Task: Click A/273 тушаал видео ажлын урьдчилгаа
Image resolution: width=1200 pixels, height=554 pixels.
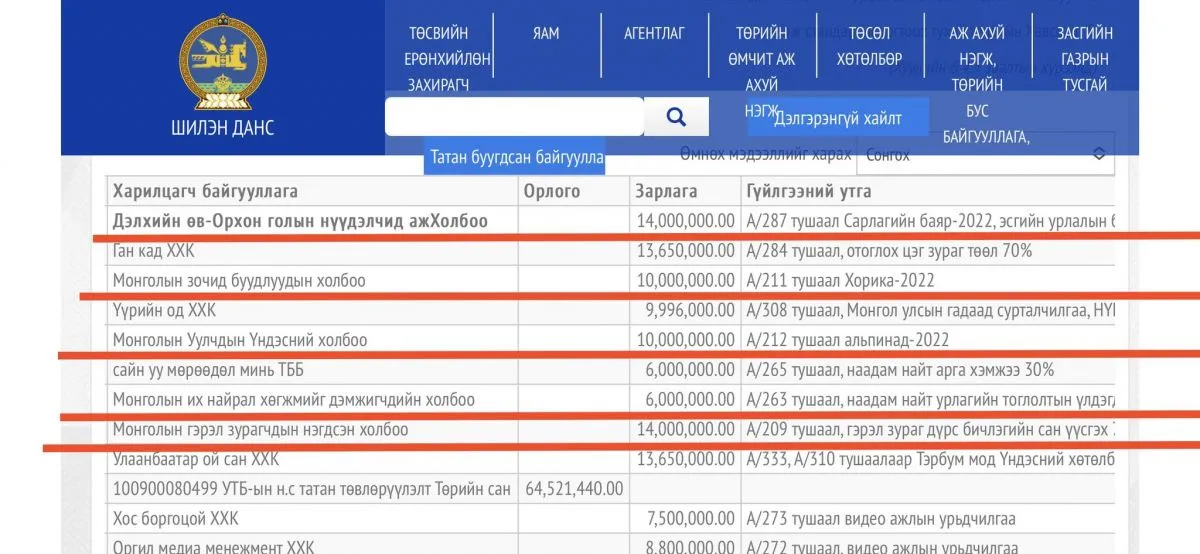Action: pyautogui.click(x=881, y=519)
